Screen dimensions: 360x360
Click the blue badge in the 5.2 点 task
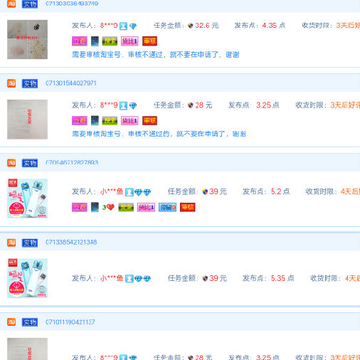167,207
